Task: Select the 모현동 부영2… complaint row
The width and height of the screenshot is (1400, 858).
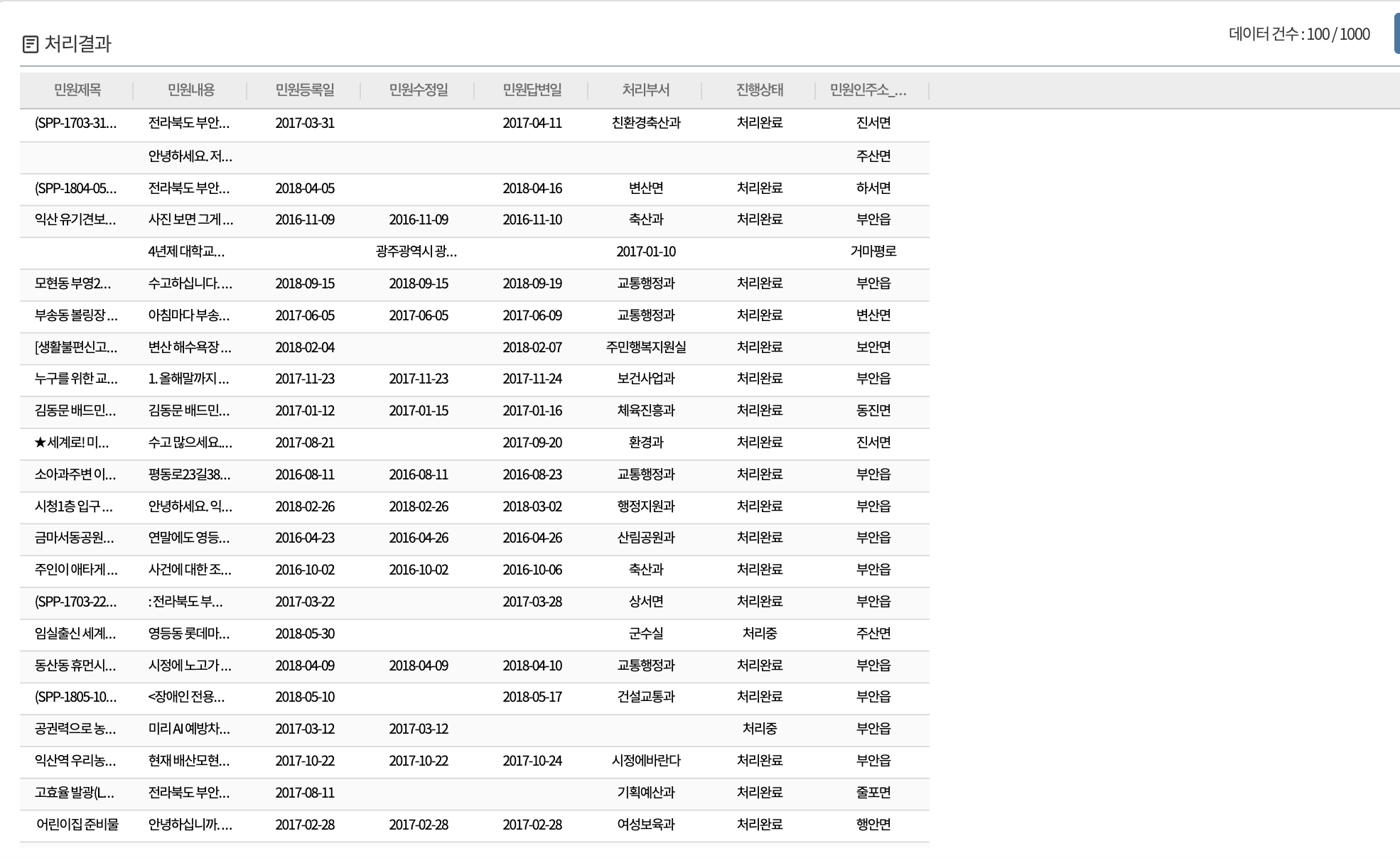Action: (x=72, y=284)
